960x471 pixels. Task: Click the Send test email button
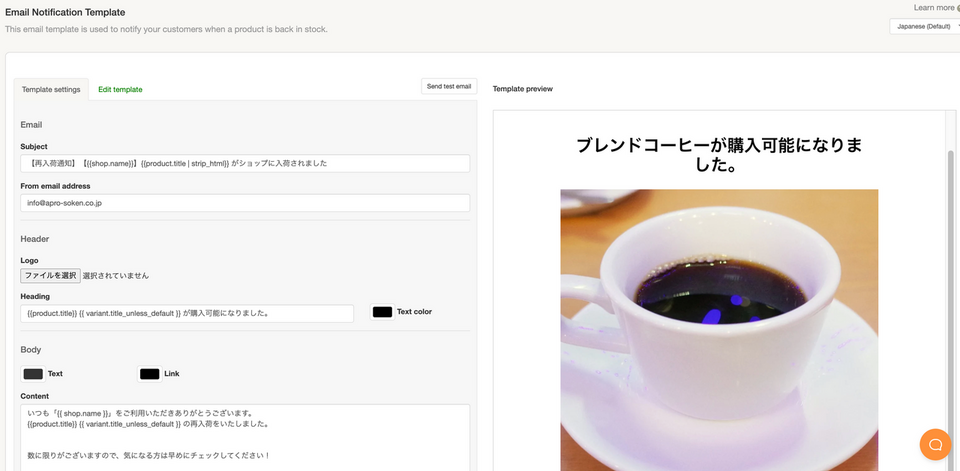point(449,86)
